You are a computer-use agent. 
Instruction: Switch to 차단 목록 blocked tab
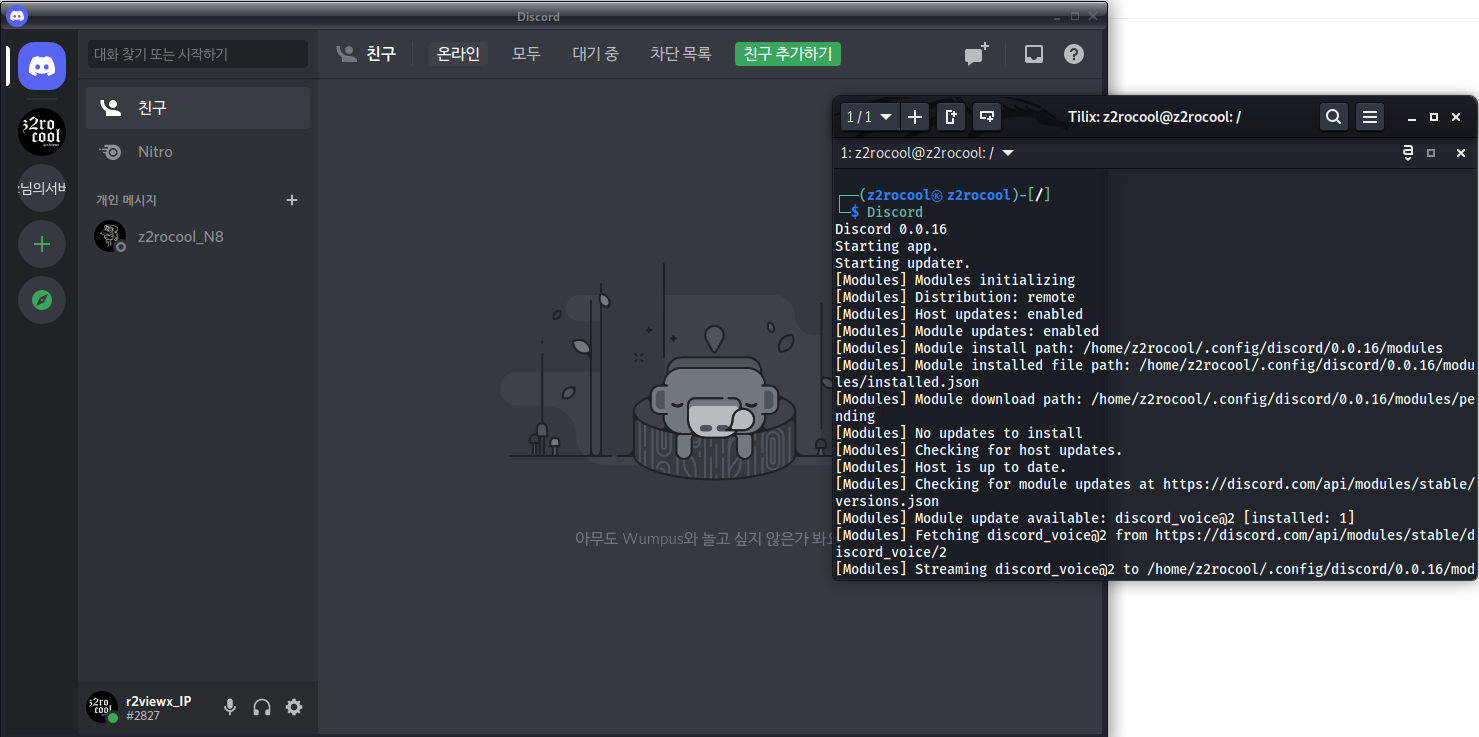click(x=680, y=54)
